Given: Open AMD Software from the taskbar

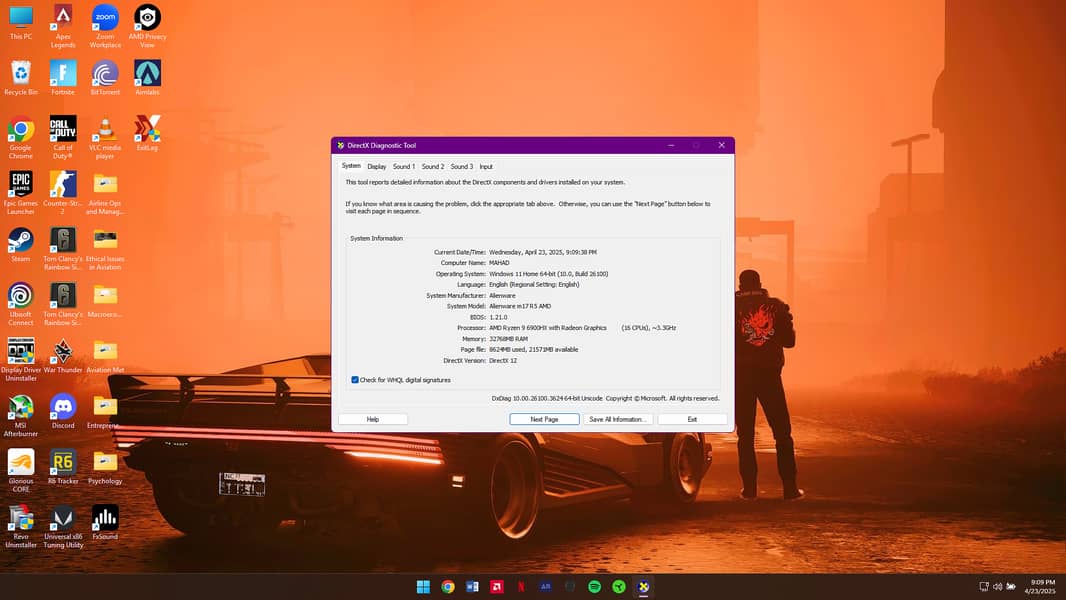Looking at the screenshot, I should pos(496,586).
